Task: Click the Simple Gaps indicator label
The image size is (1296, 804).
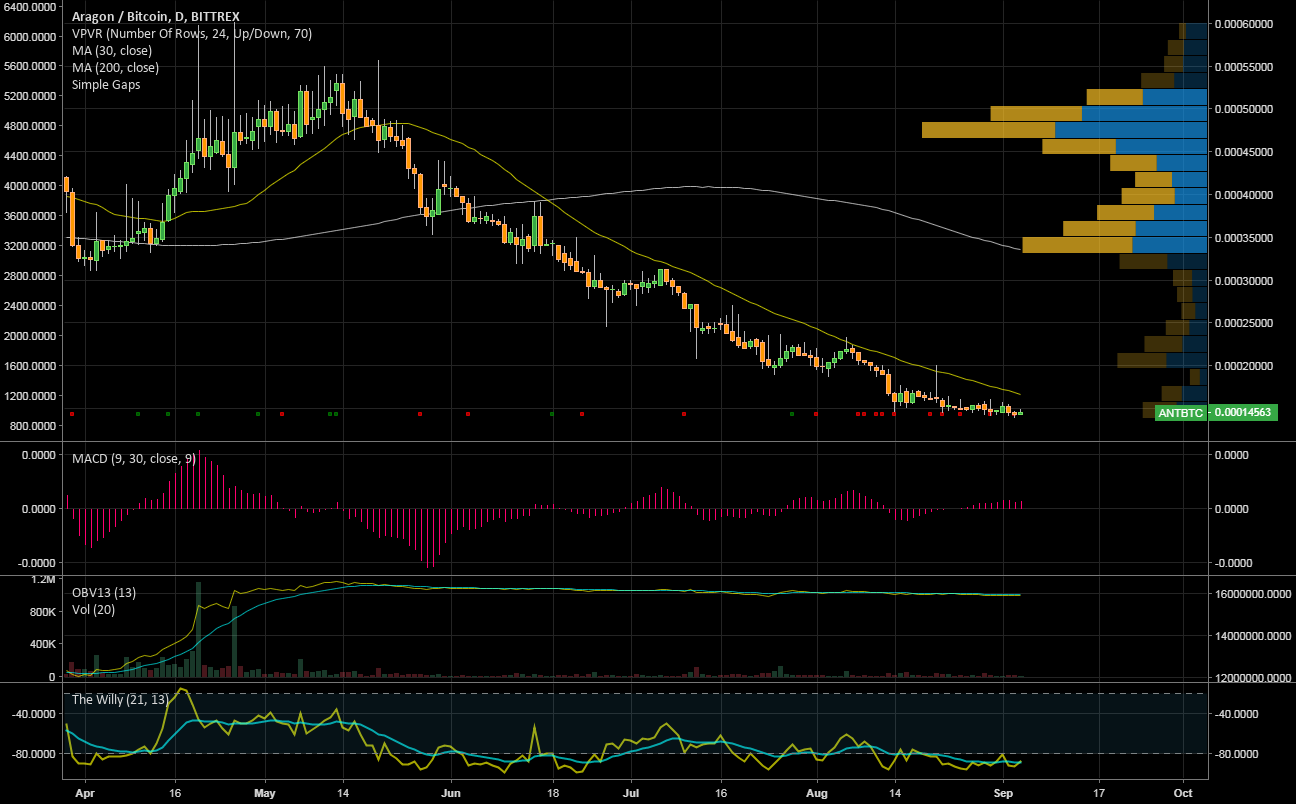Action: click(106, 85)
